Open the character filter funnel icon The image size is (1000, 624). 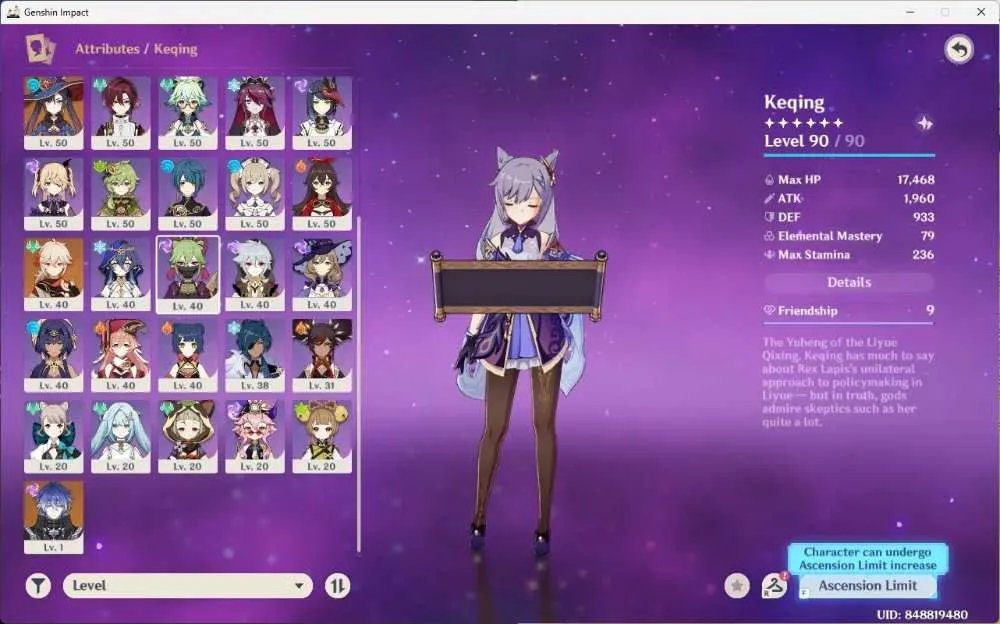[38, 586]
